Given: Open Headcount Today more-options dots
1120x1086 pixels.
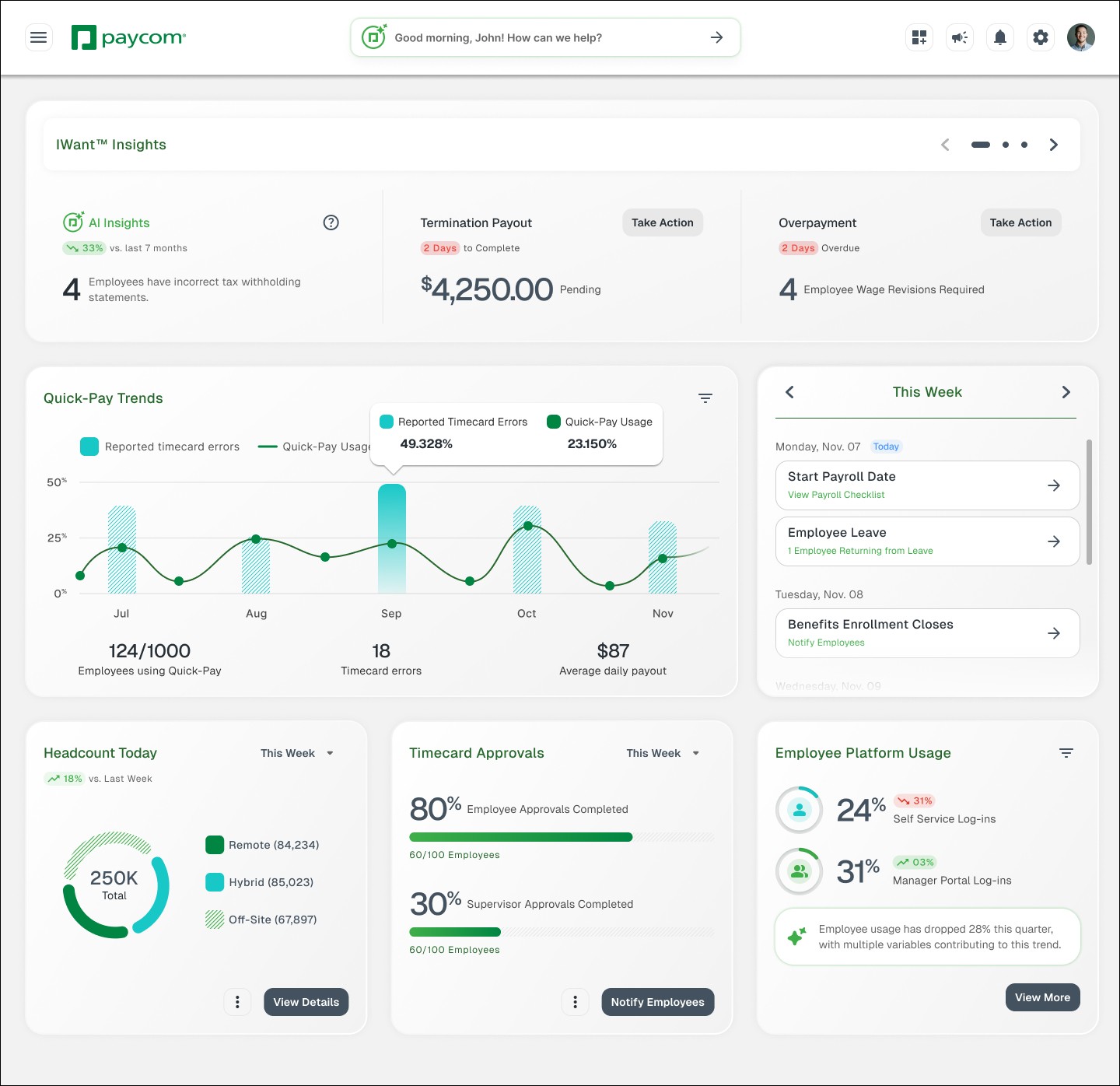Looking at the screenshot, I should tap(237, 1002).
